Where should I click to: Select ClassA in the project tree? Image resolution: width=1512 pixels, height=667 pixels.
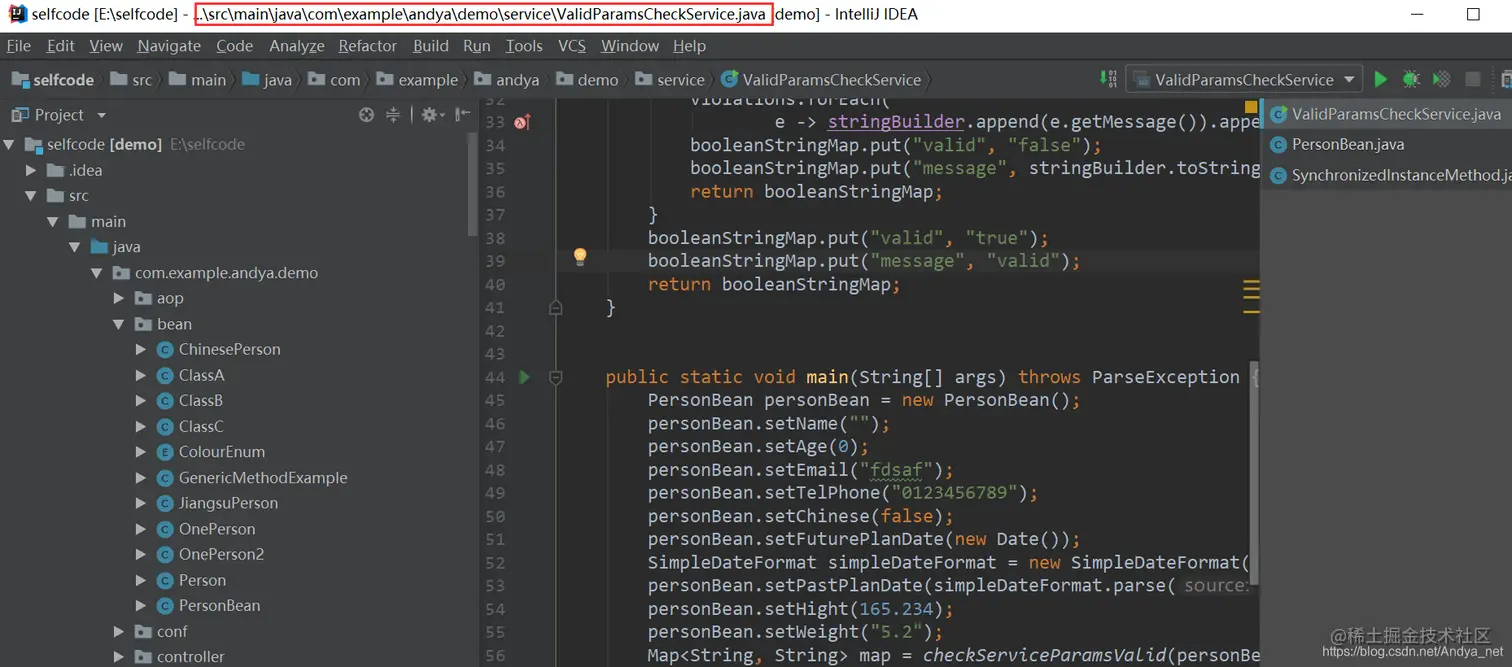pos(201,375)
